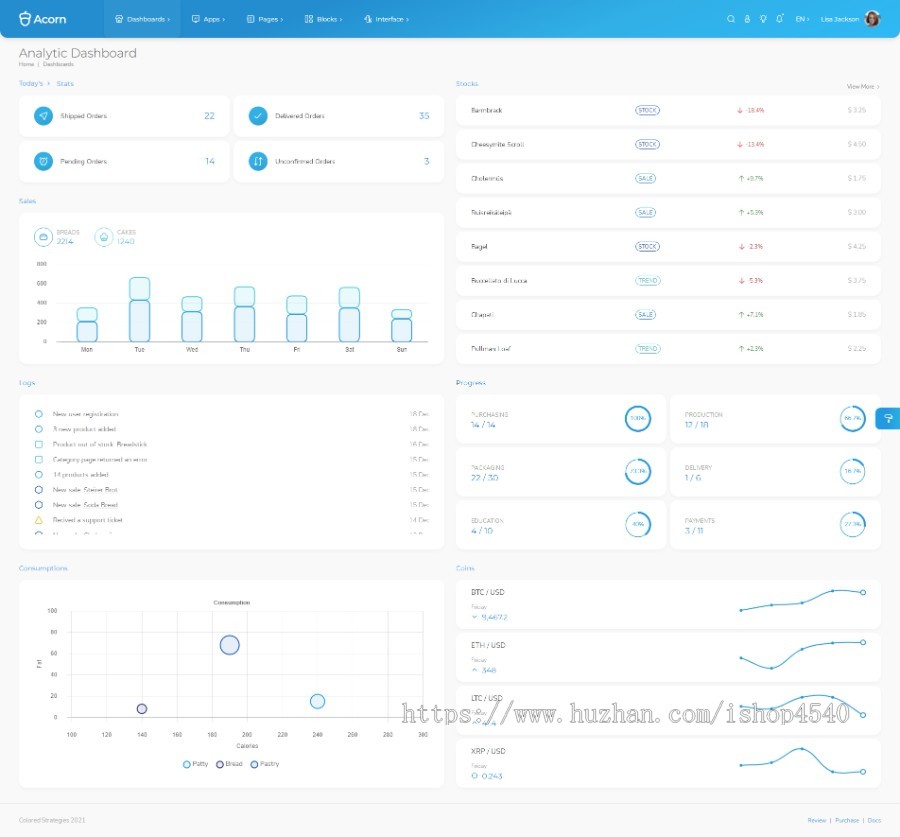Click Lisa Jackson's profile avatar

tap(872, 19)
